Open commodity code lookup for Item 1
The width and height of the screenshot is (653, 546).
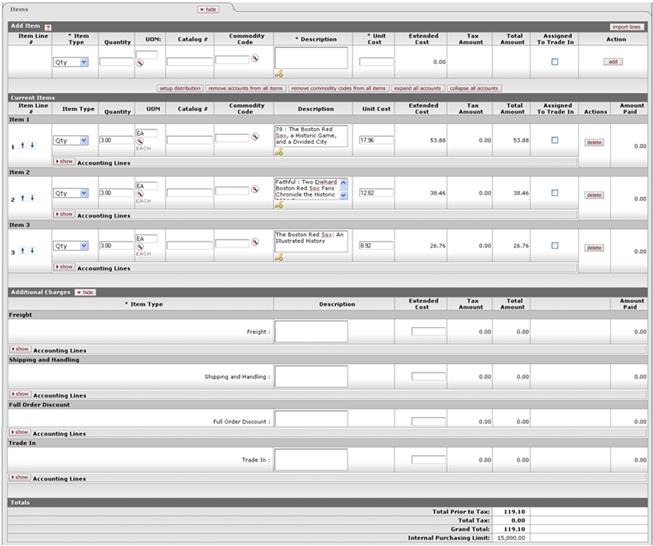(x=254, y=137)
